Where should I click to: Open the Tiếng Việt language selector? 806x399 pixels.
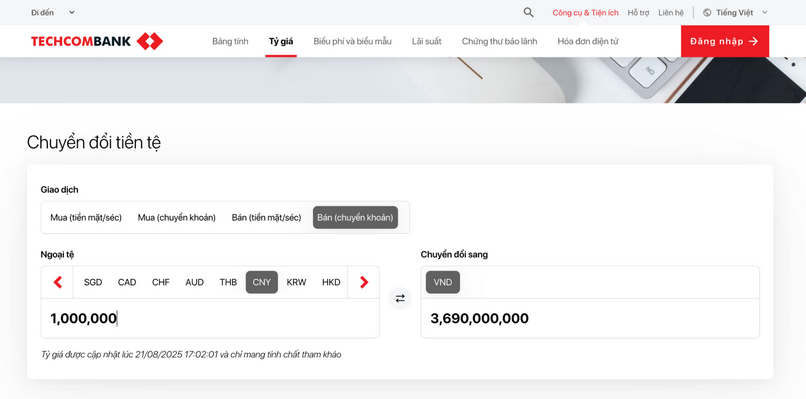click(735, 12)
